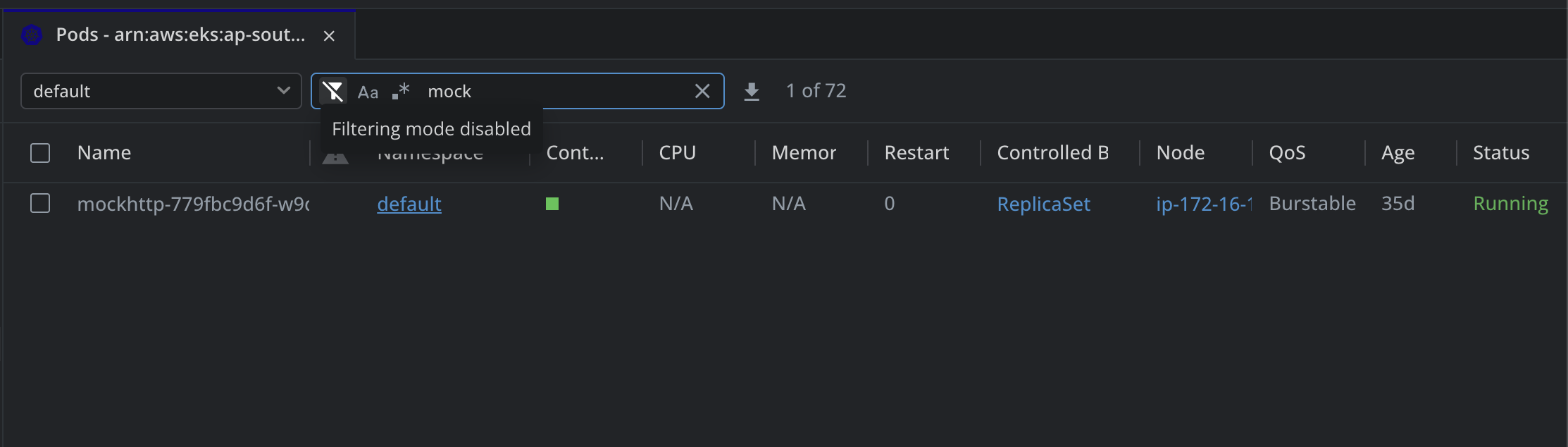1568x447 pixels.
Task: Close the Pods tab
Action: tap(329, 36)
